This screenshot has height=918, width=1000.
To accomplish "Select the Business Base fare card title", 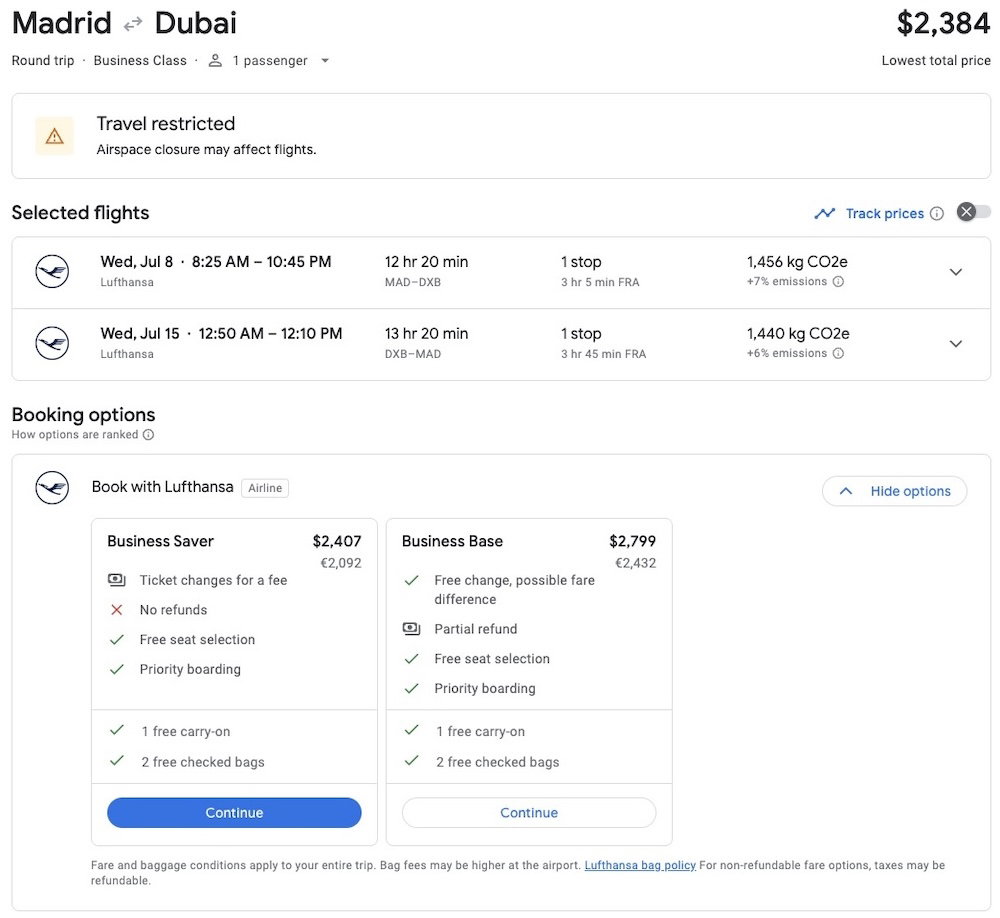I will (452, 541).
